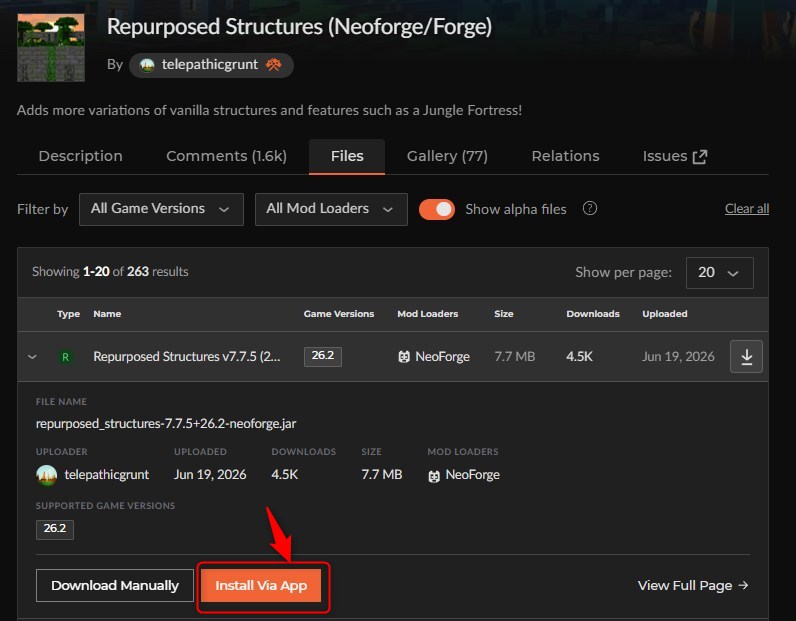This screenshot has width=796, height=621.
Task: Click the Repurposed Structures mod logo thumbnail
Action: click(51, 48)
